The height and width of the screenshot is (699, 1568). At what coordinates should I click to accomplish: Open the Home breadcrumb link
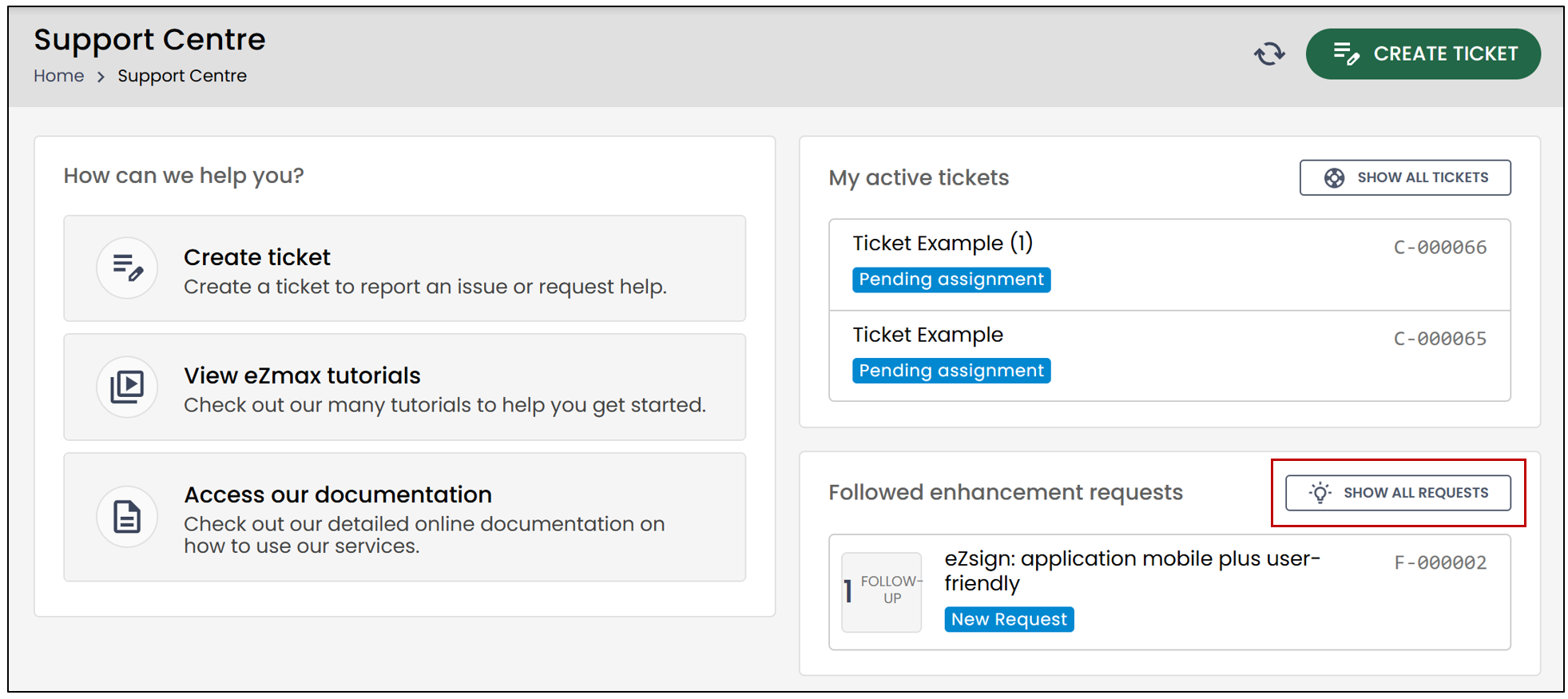pos(58,76)
